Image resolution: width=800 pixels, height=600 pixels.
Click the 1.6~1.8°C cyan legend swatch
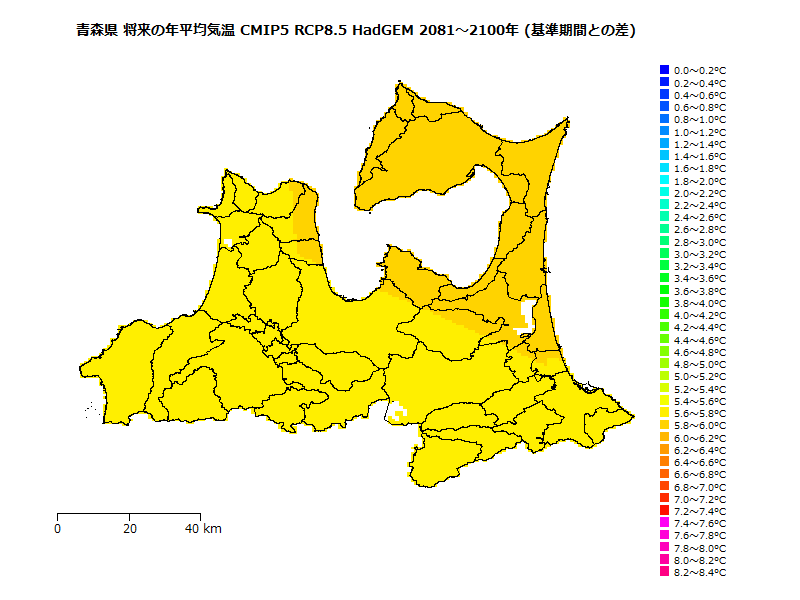pos(664,167)
